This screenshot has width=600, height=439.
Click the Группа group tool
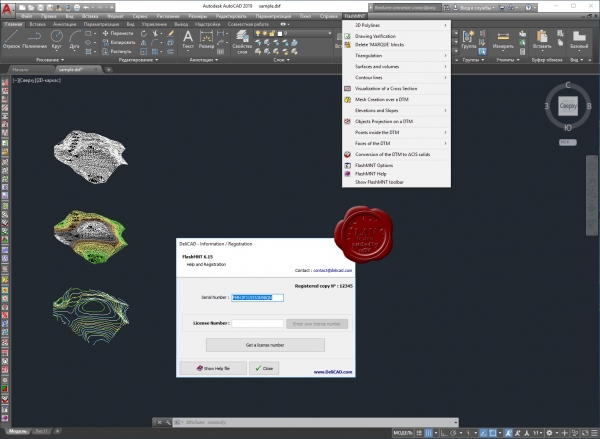[468, 39]
